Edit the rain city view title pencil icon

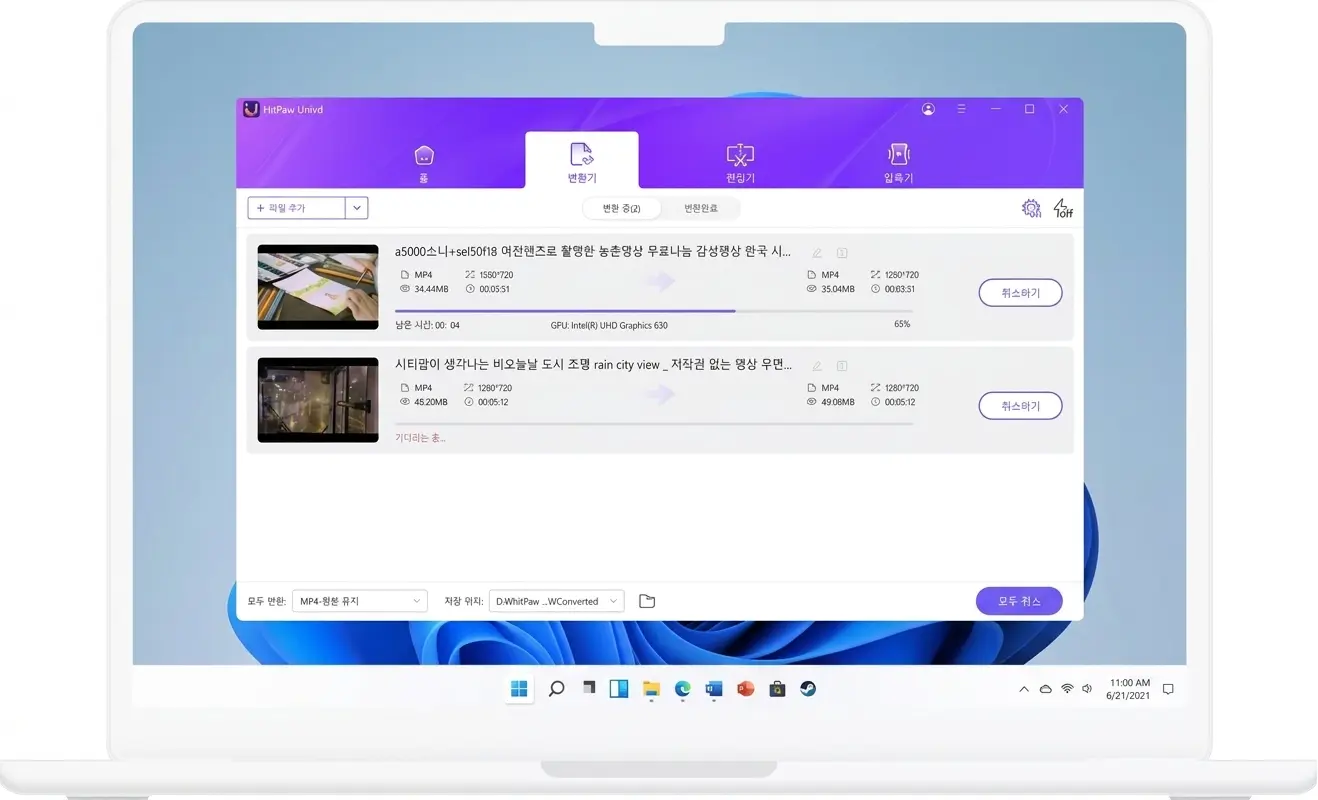point(817,366)
